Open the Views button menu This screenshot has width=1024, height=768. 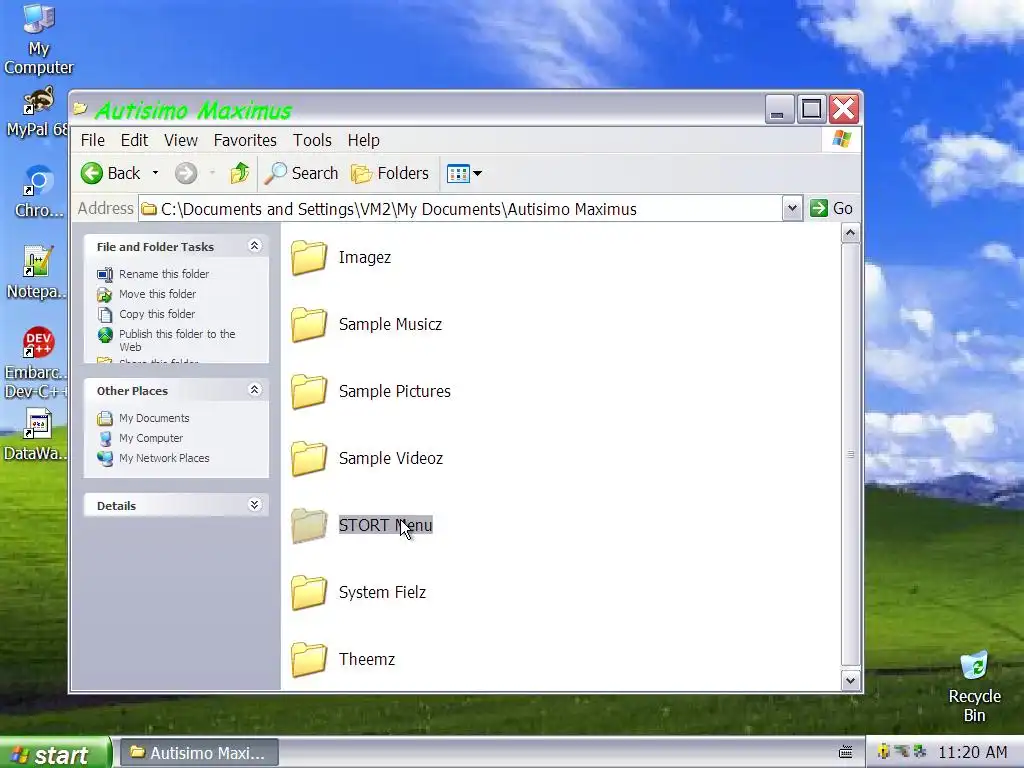pyautogui.click(x=464, y=173)
